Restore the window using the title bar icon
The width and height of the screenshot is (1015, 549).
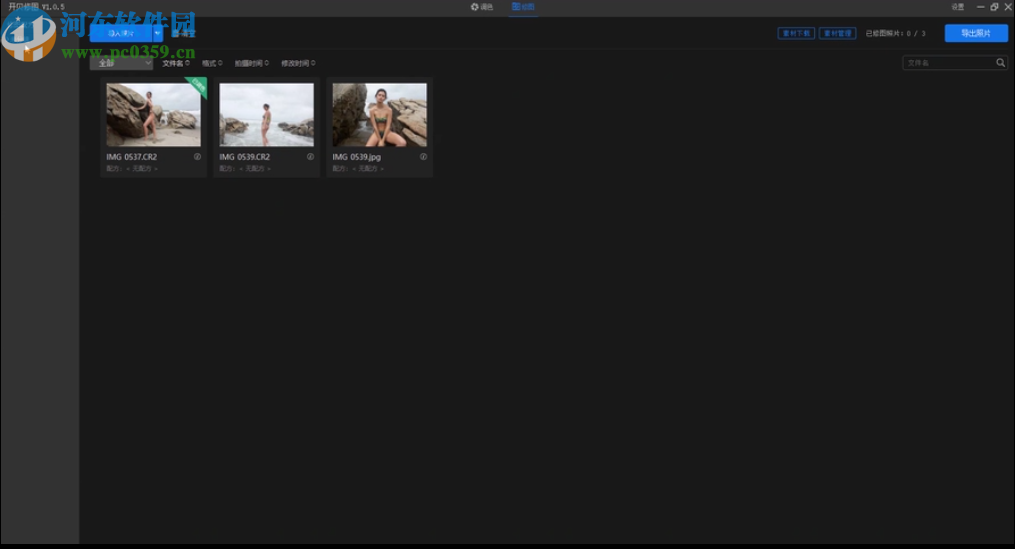[x=994, y=7]
